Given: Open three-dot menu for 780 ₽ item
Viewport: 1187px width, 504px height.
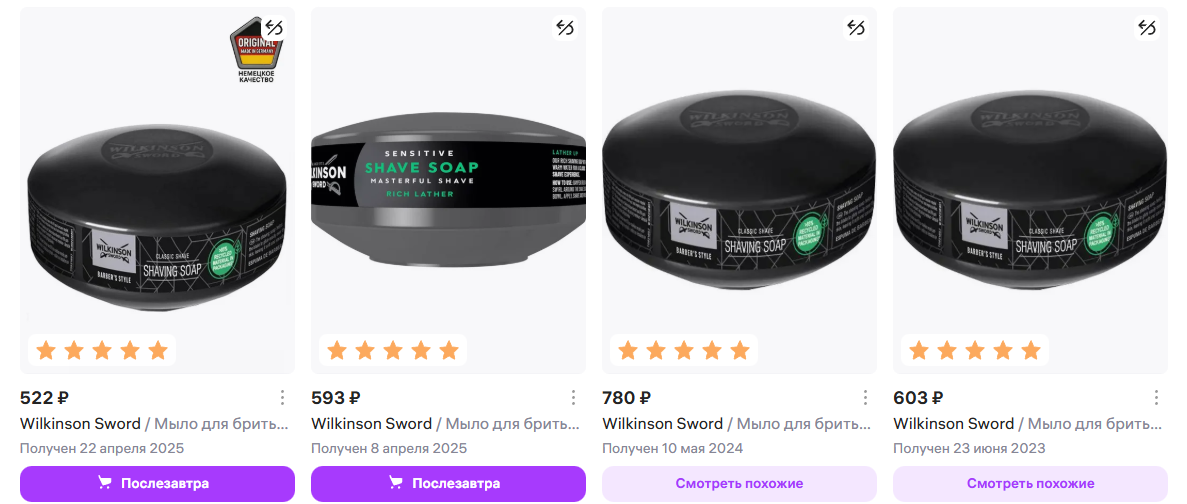Looking at the screenshot, I should click(x=864, y=397).
